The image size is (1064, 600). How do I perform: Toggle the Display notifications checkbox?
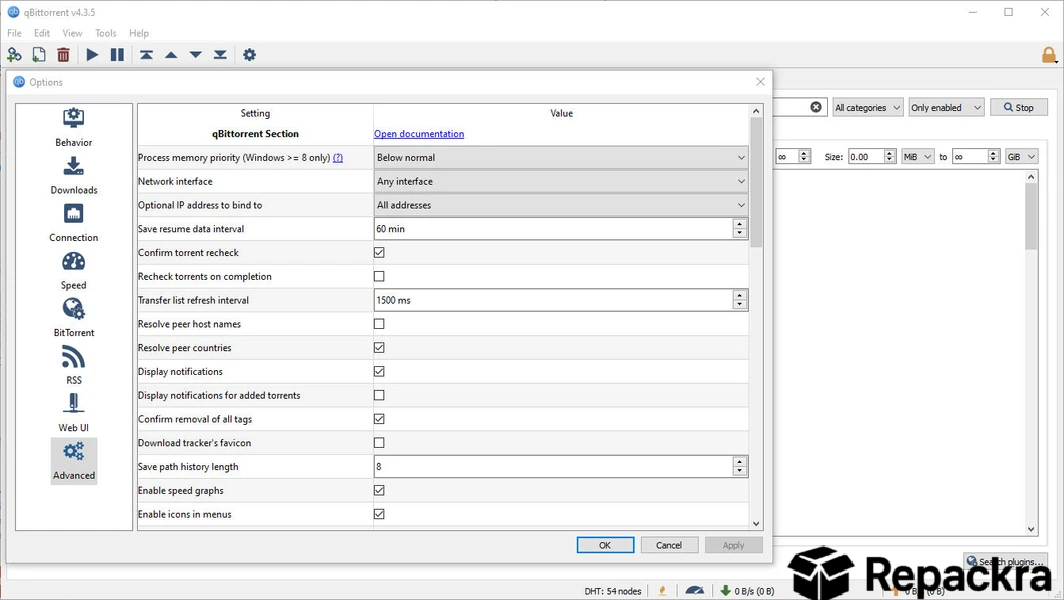379,371
